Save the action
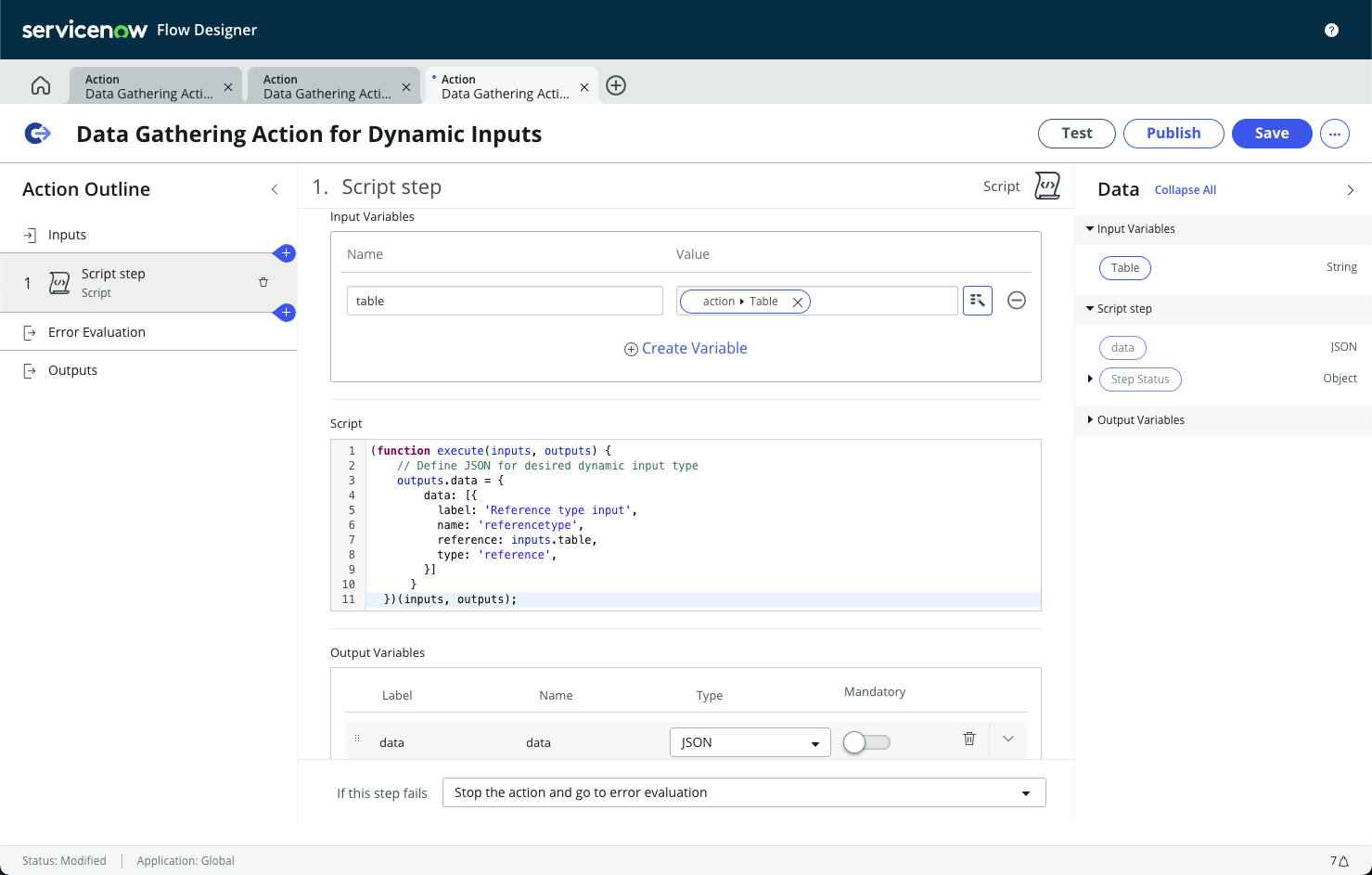The height and width of the screenshot is (875, 1372). 1272,134
